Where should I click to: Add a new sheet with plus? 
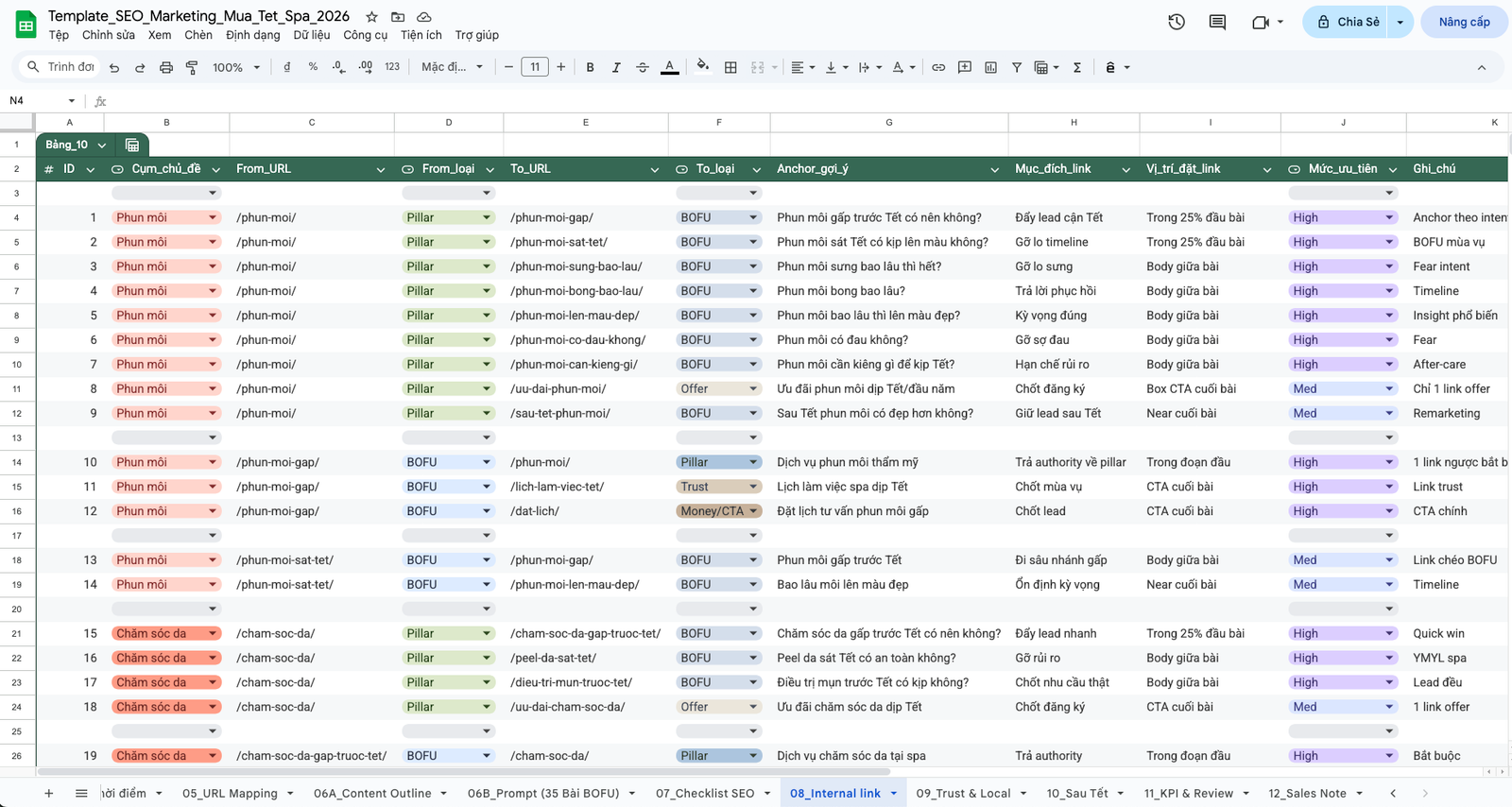coord(49,793)
